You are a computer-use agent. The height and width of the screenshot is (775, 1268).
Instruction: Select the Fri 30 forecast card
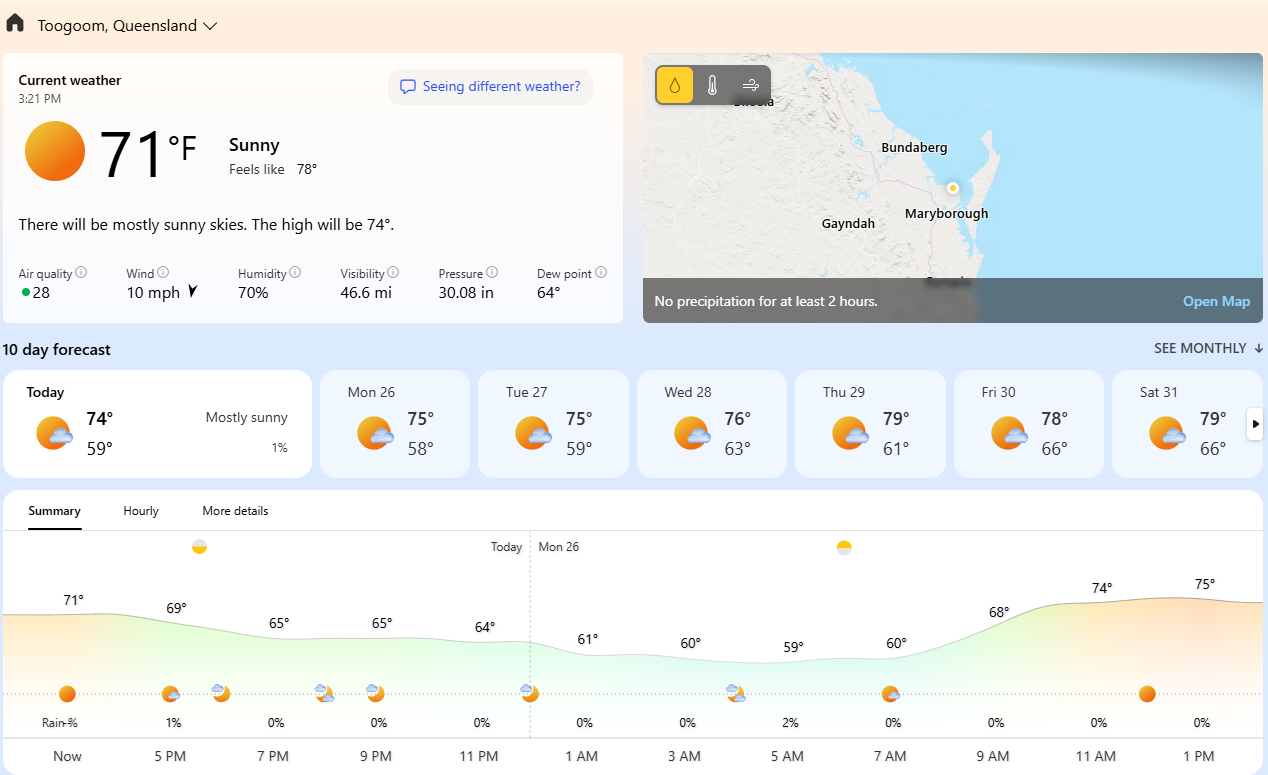1029,423
